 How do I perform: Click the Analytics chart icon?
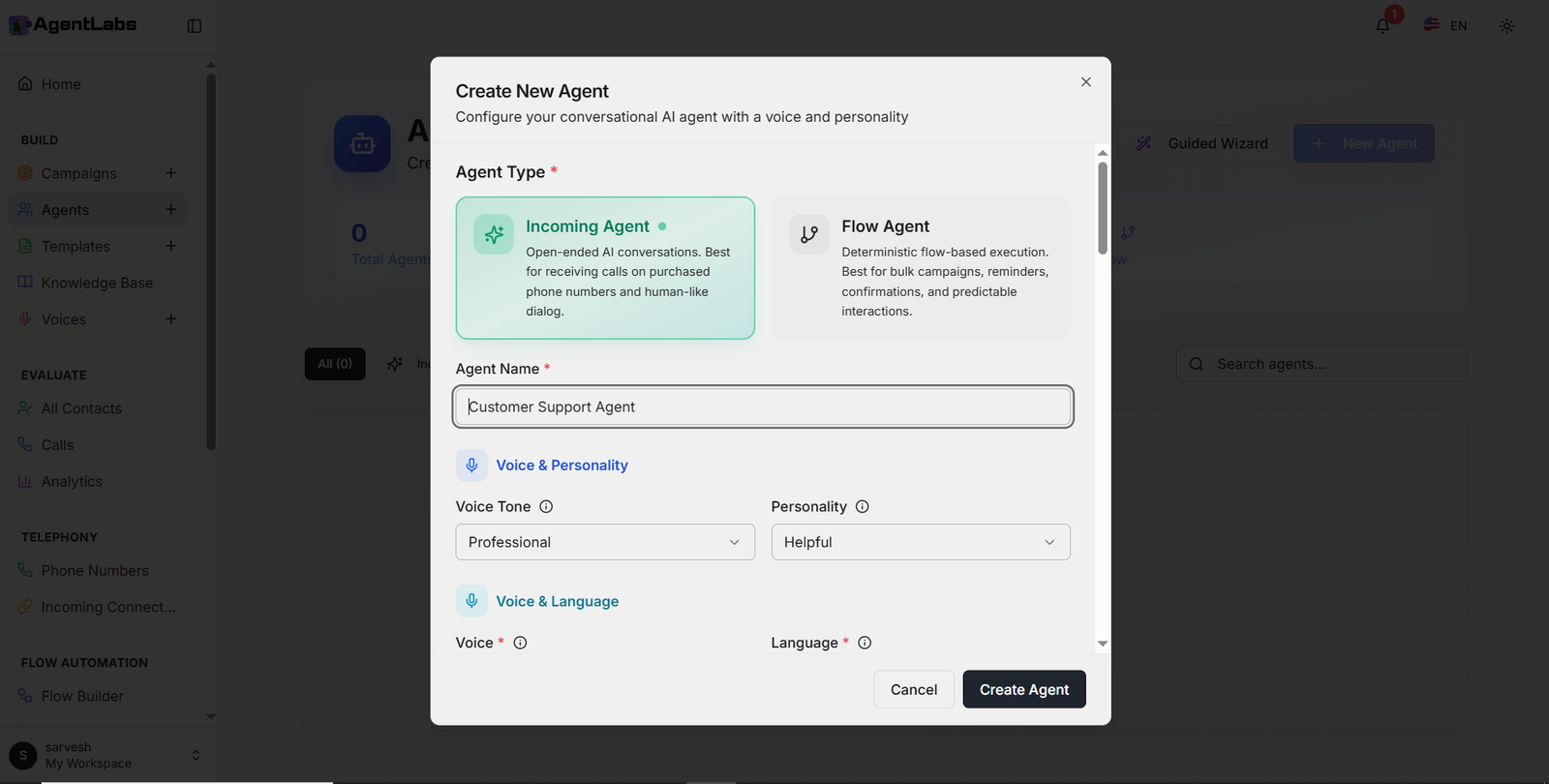pos(25,481)
